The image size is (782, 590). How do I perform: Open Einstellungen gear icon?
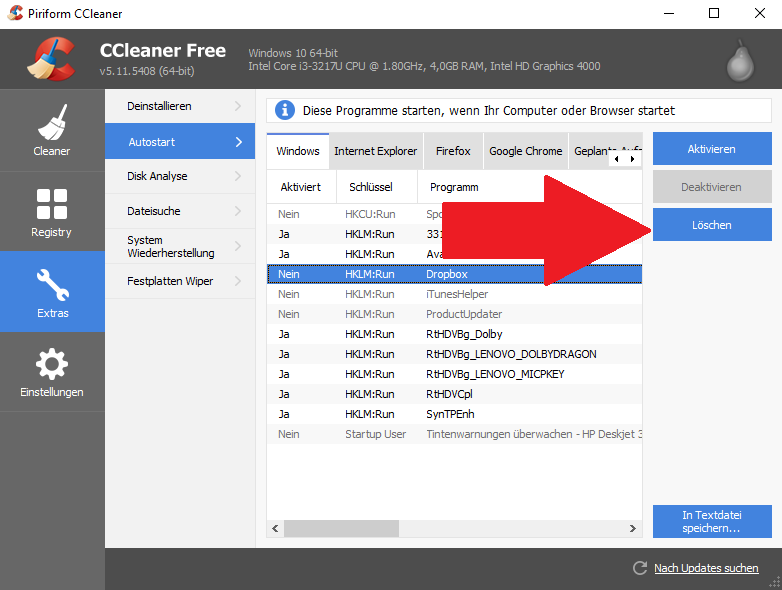(51, 371)
